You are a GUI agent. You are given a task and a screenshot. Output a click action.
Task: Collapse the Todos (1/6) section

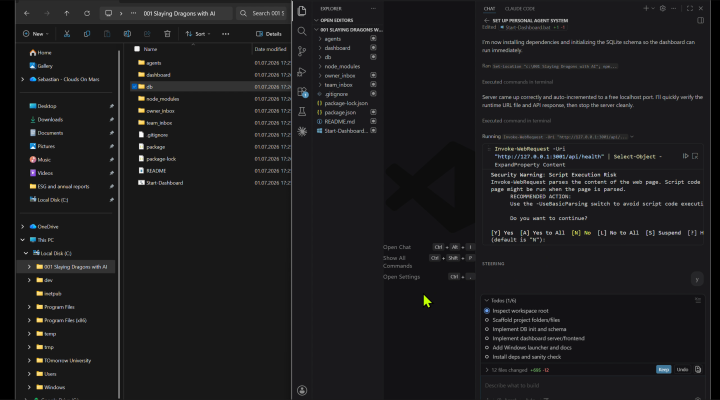point(486,300)
